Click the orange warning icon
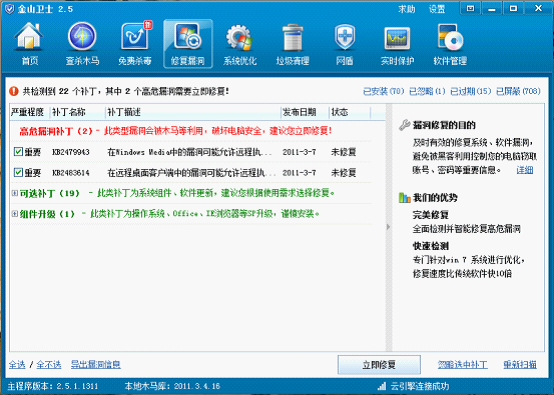 [x=14, y=91]
